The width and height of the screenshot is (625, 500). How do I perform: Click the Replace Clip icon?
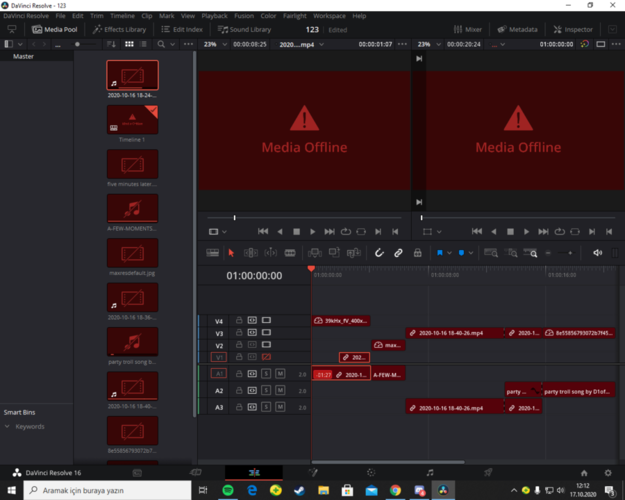(x=354, y=253)
